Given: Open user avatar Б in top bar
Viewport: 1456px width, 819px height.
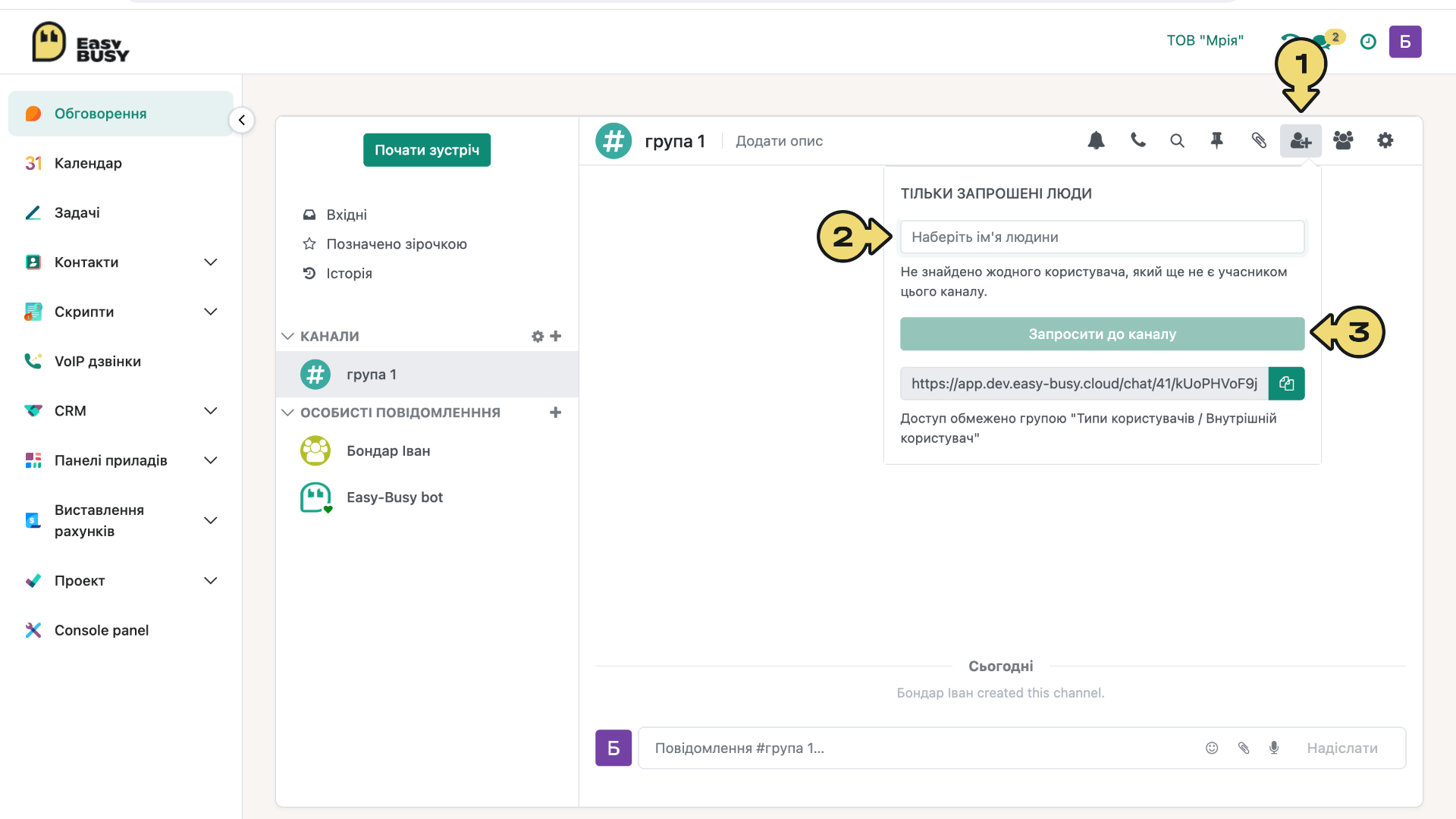Looking at the screenshot, I should coord(1405,42).
